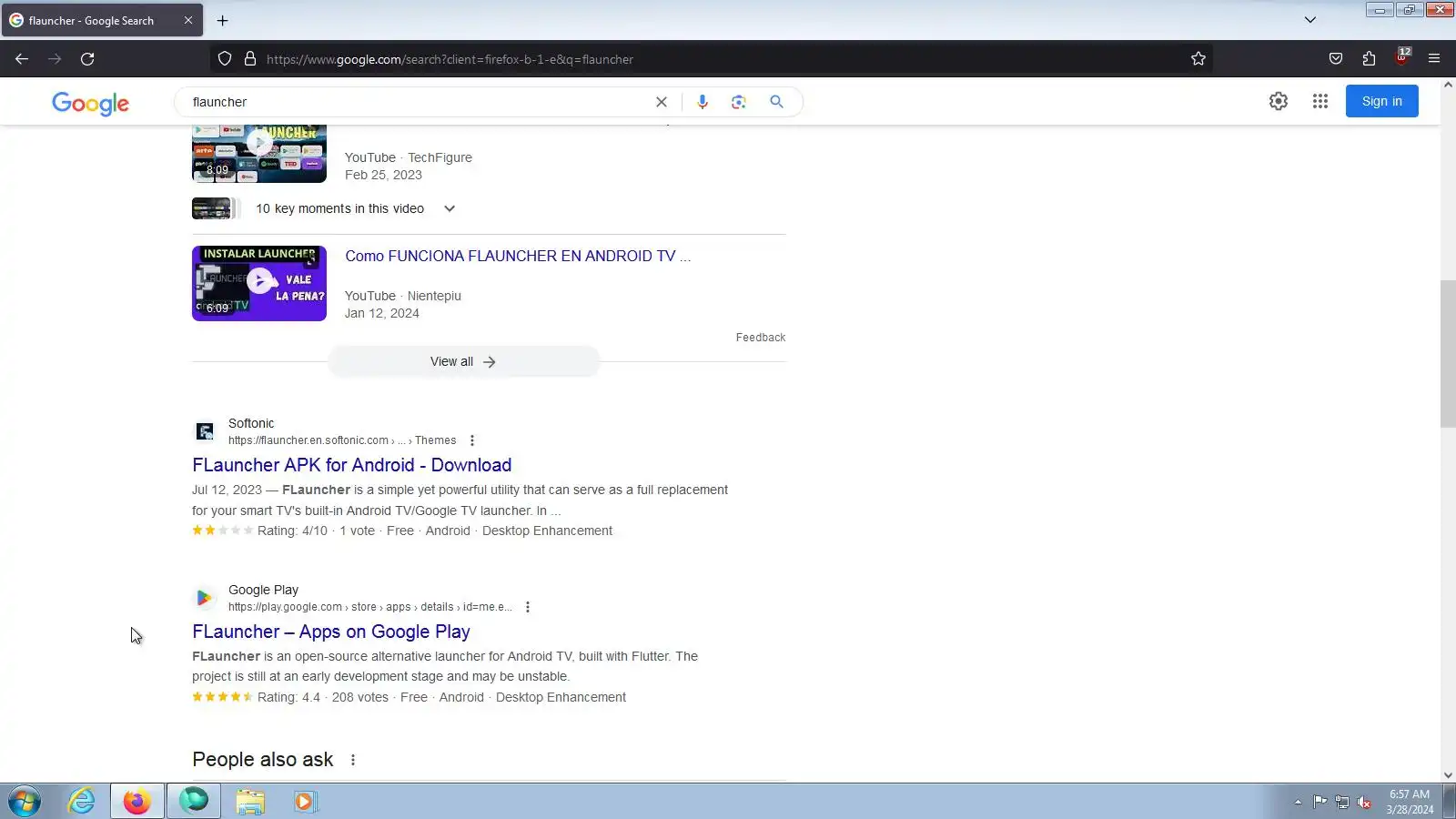
Task: Click the volume icon in the system tray
Action: (x=1364, y=802)
